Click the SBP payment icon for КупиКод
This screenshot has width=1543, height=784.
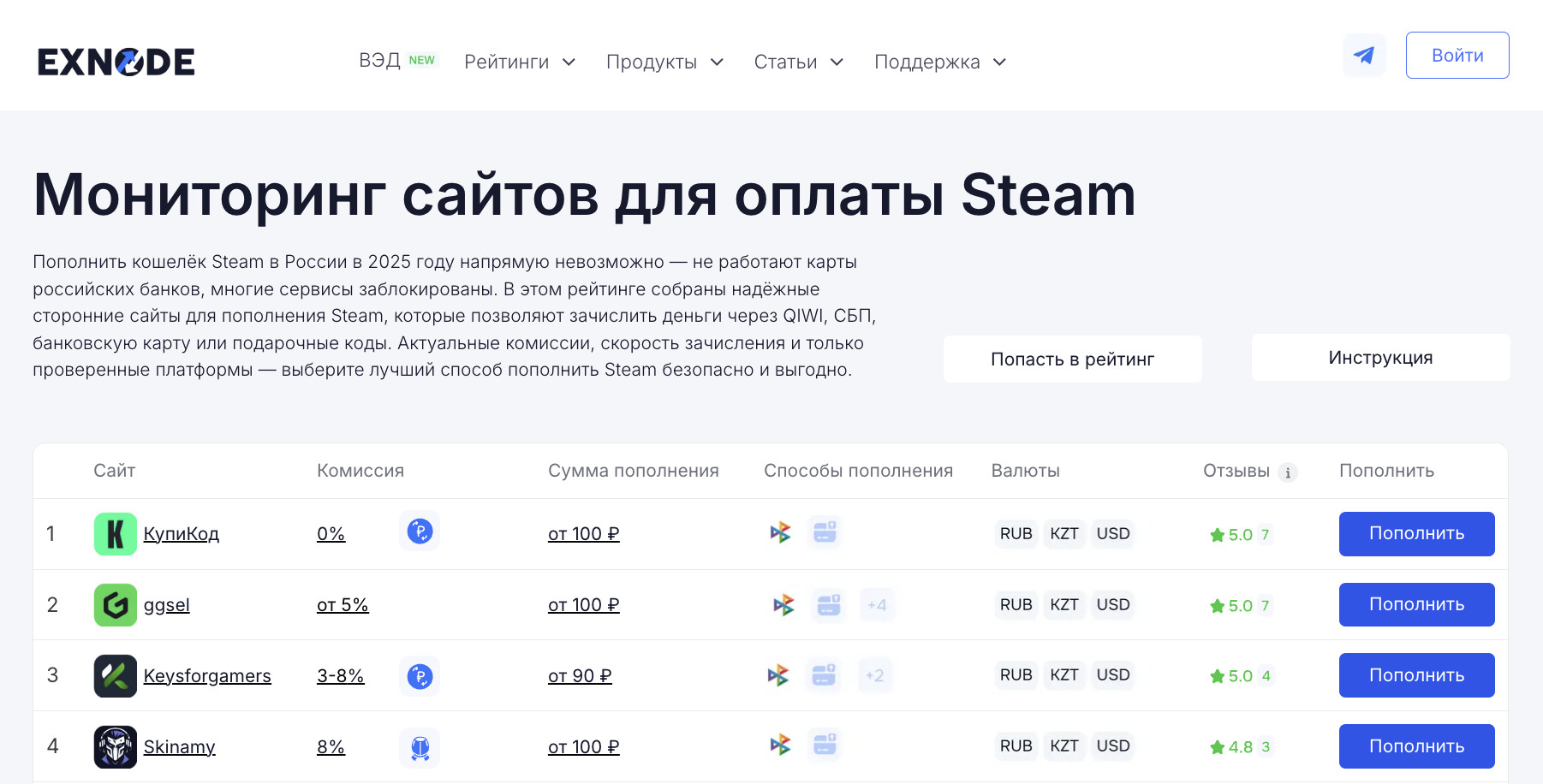[x=780, y=532]
